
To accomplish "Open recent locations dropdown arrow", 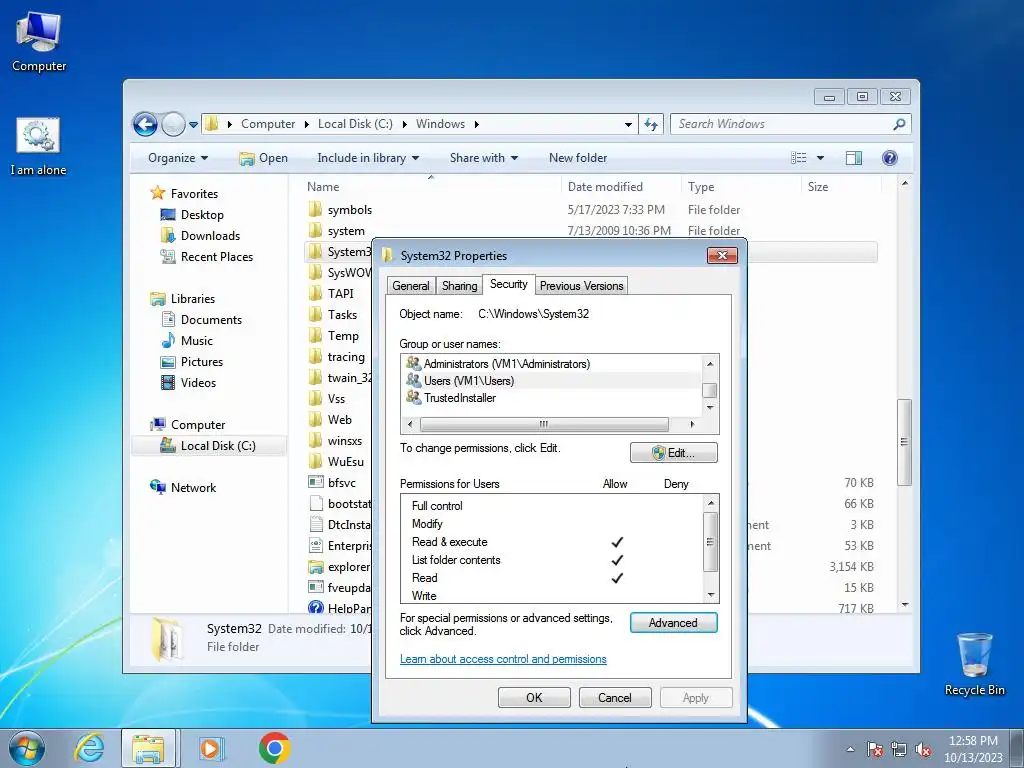I will tap(193, 124).
